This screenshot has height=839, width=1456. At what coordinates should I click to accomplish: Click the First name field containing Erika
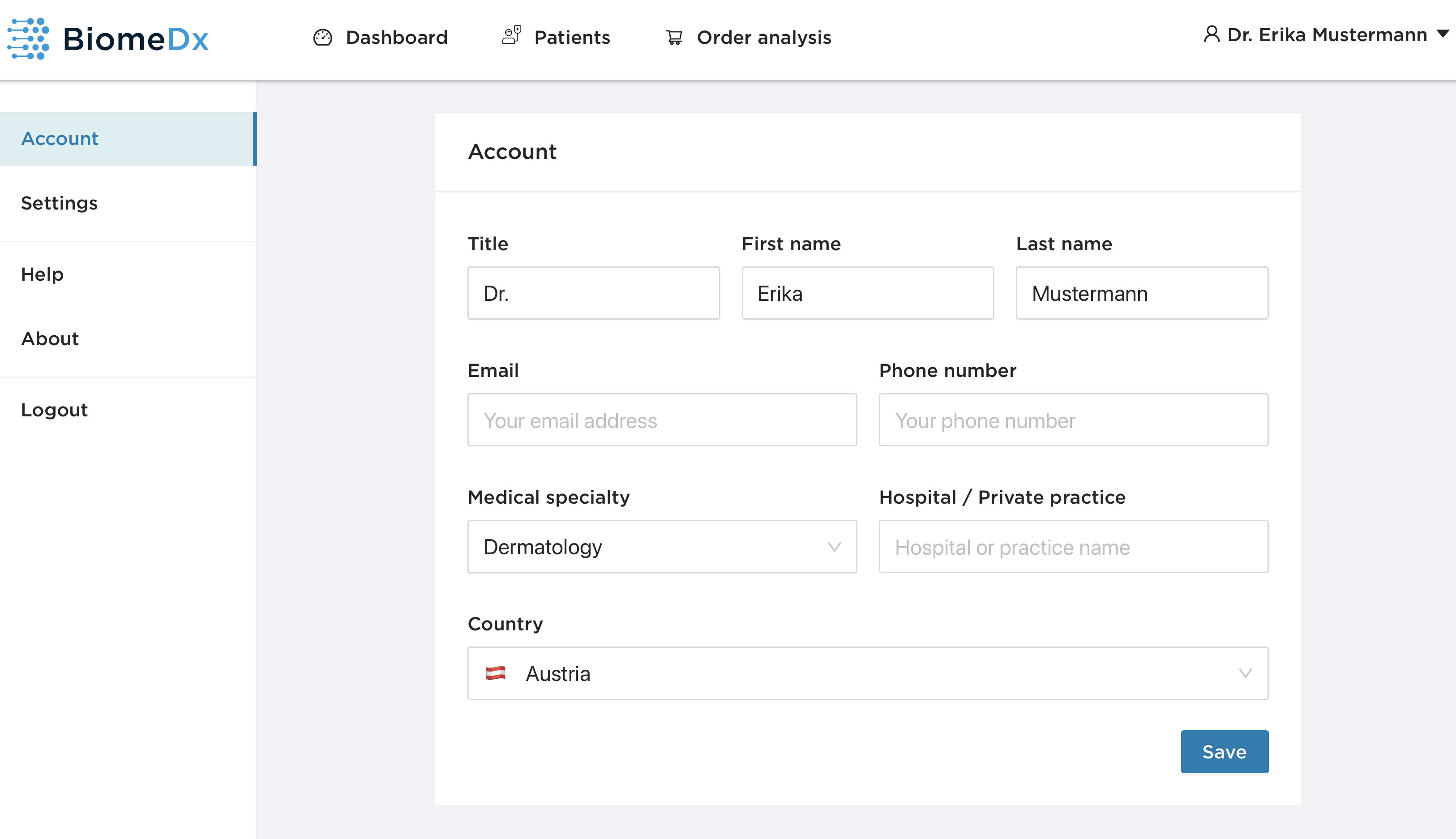point(868,293)
